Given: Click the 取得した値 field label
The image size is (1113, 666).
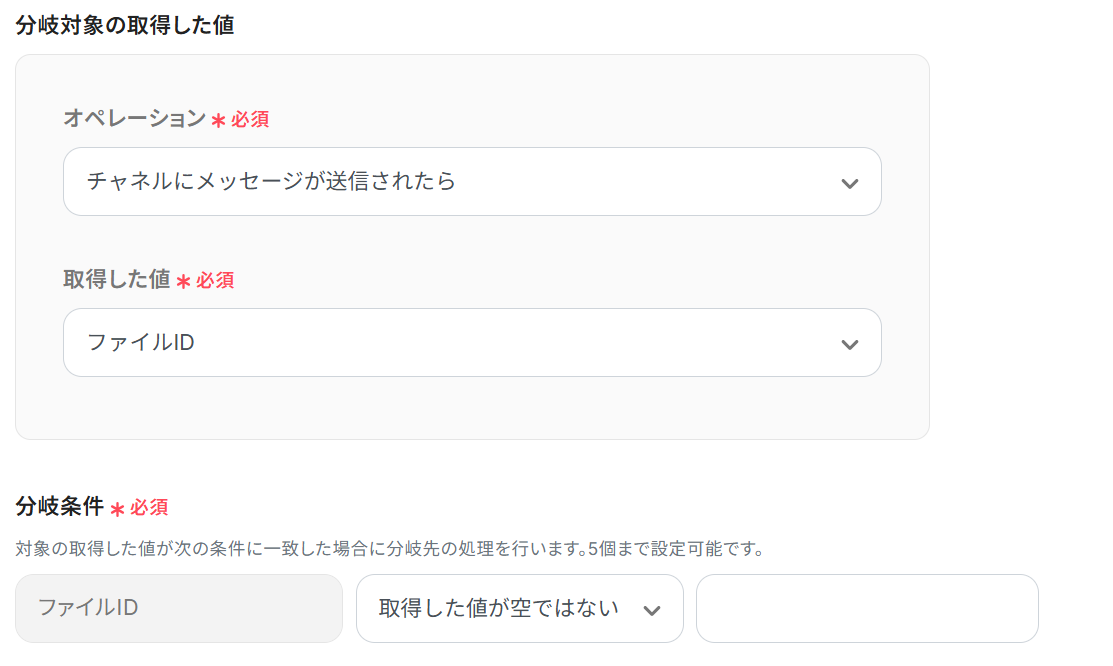Looking at the screenshot, I should coord(117,280).
